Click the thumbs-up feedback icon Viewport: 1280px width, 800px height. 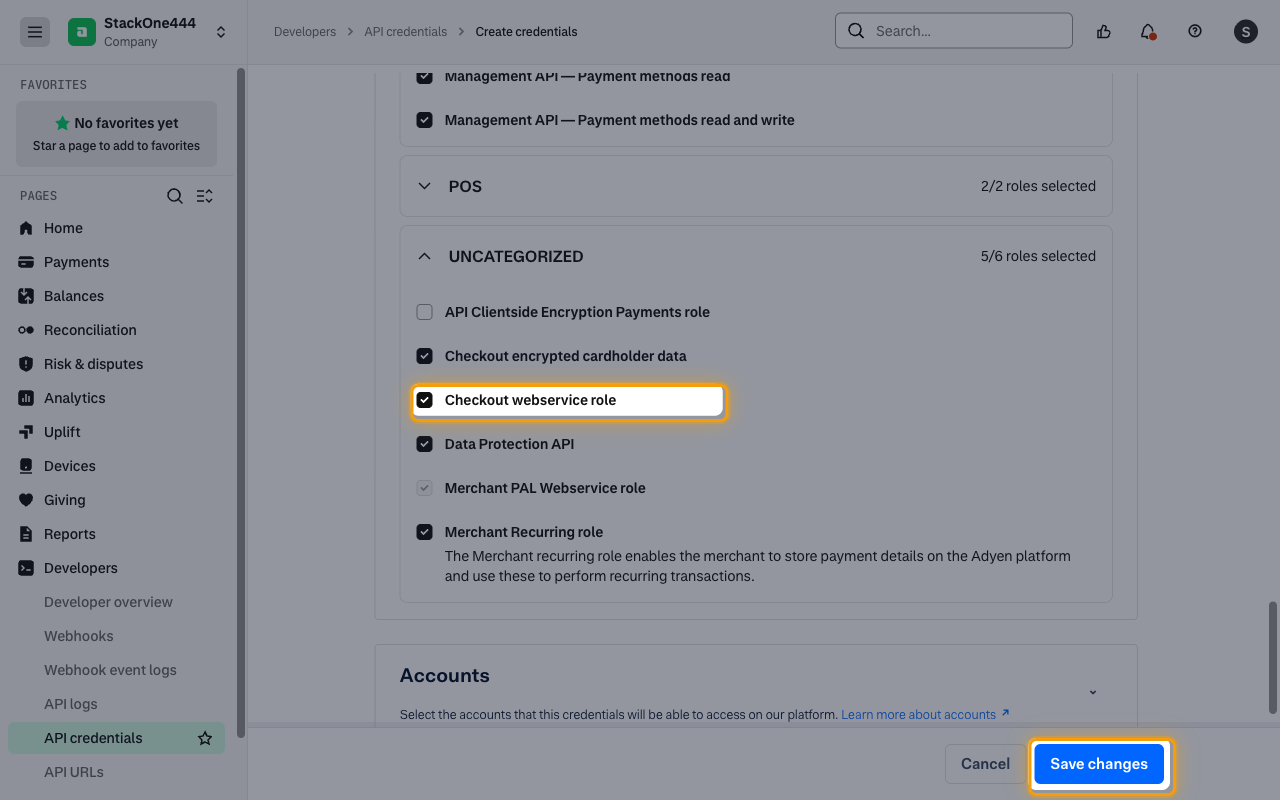point(1104,31)
